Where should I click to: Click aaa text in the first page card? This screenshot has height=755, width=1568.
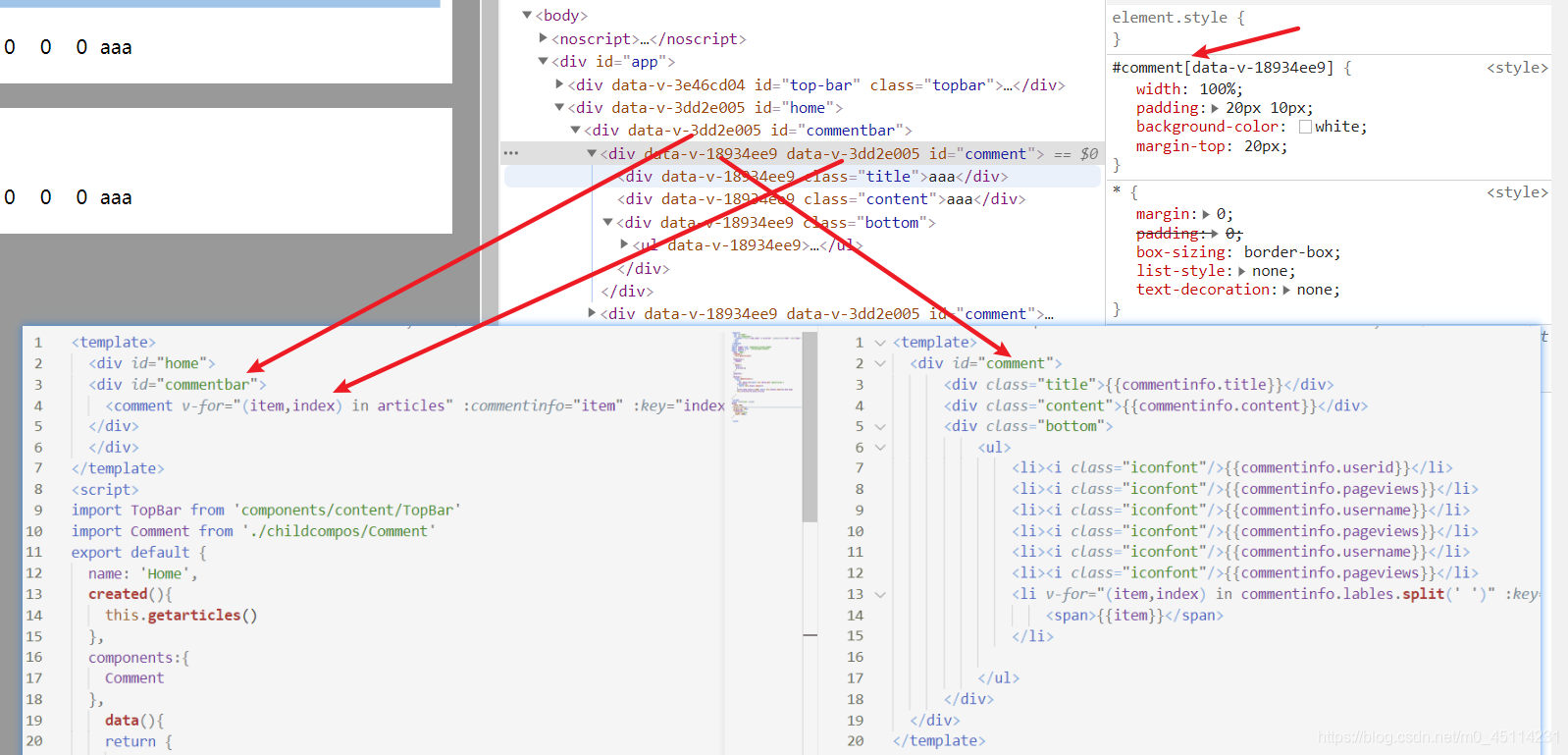[x=116, y=47]
